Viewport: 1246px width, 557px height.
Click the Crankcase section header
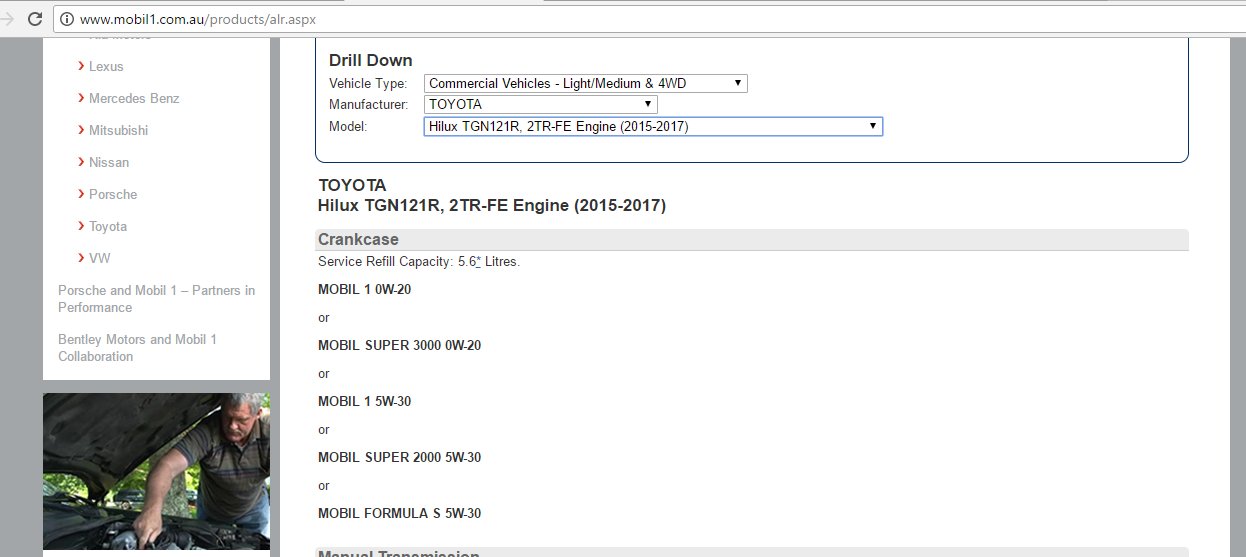pyautogui.click(x=752, y=239)
